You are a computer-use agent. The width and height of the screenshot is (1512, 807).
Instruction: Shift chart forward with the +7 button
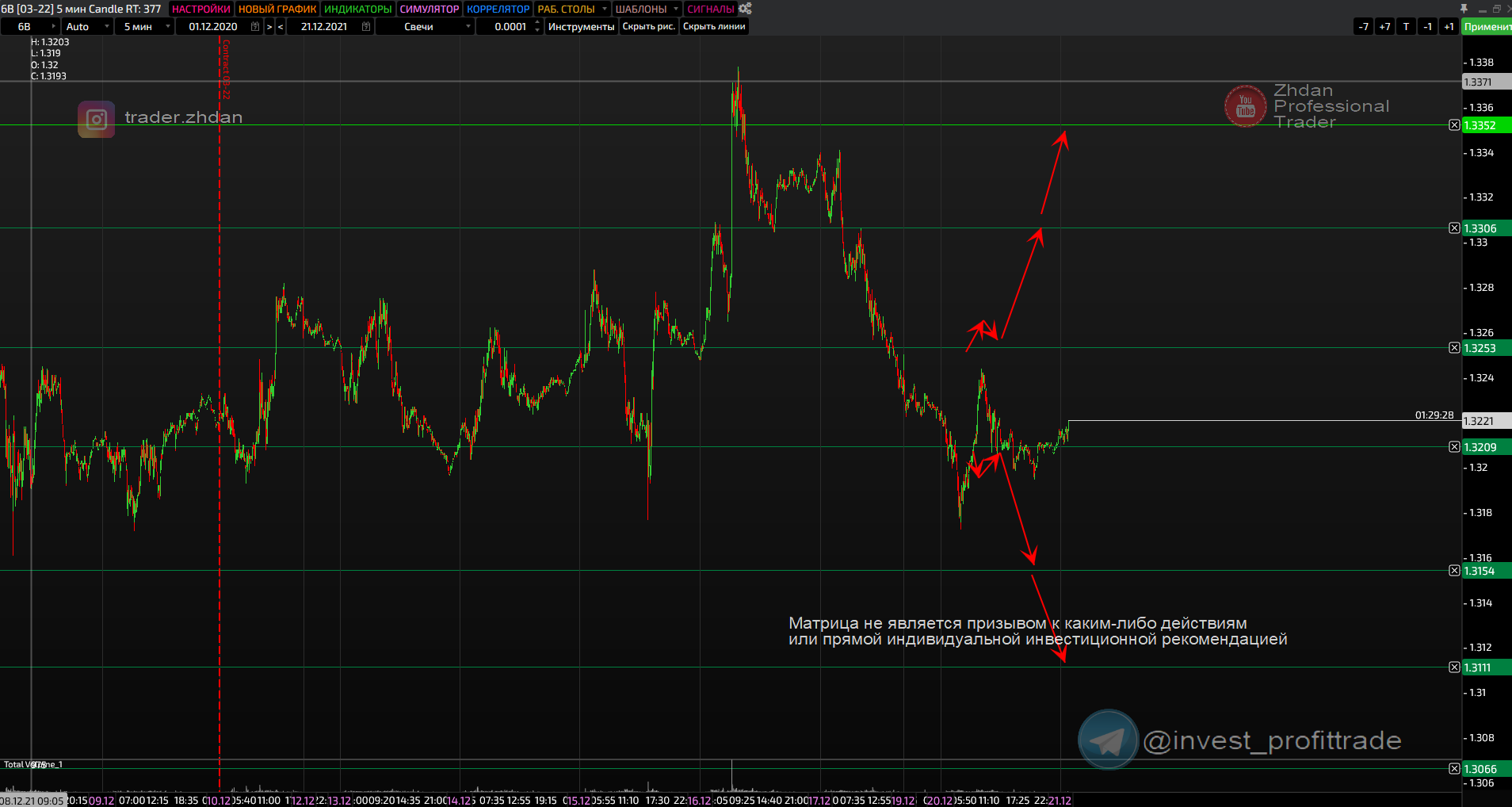click(1385, 27)
